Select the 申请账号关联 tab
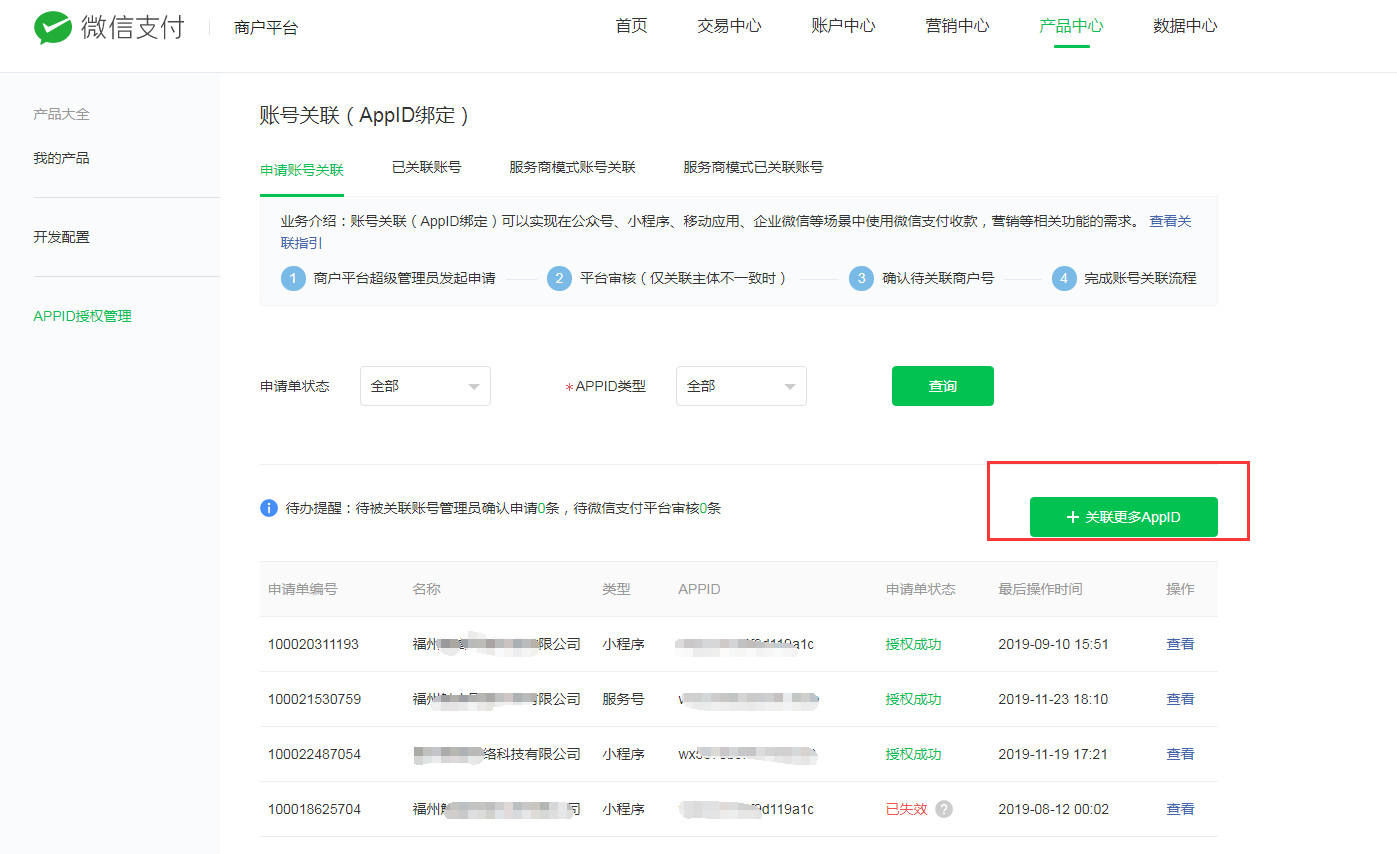The width and height of the screenshot is (1397, 854). tap(302, 169)
